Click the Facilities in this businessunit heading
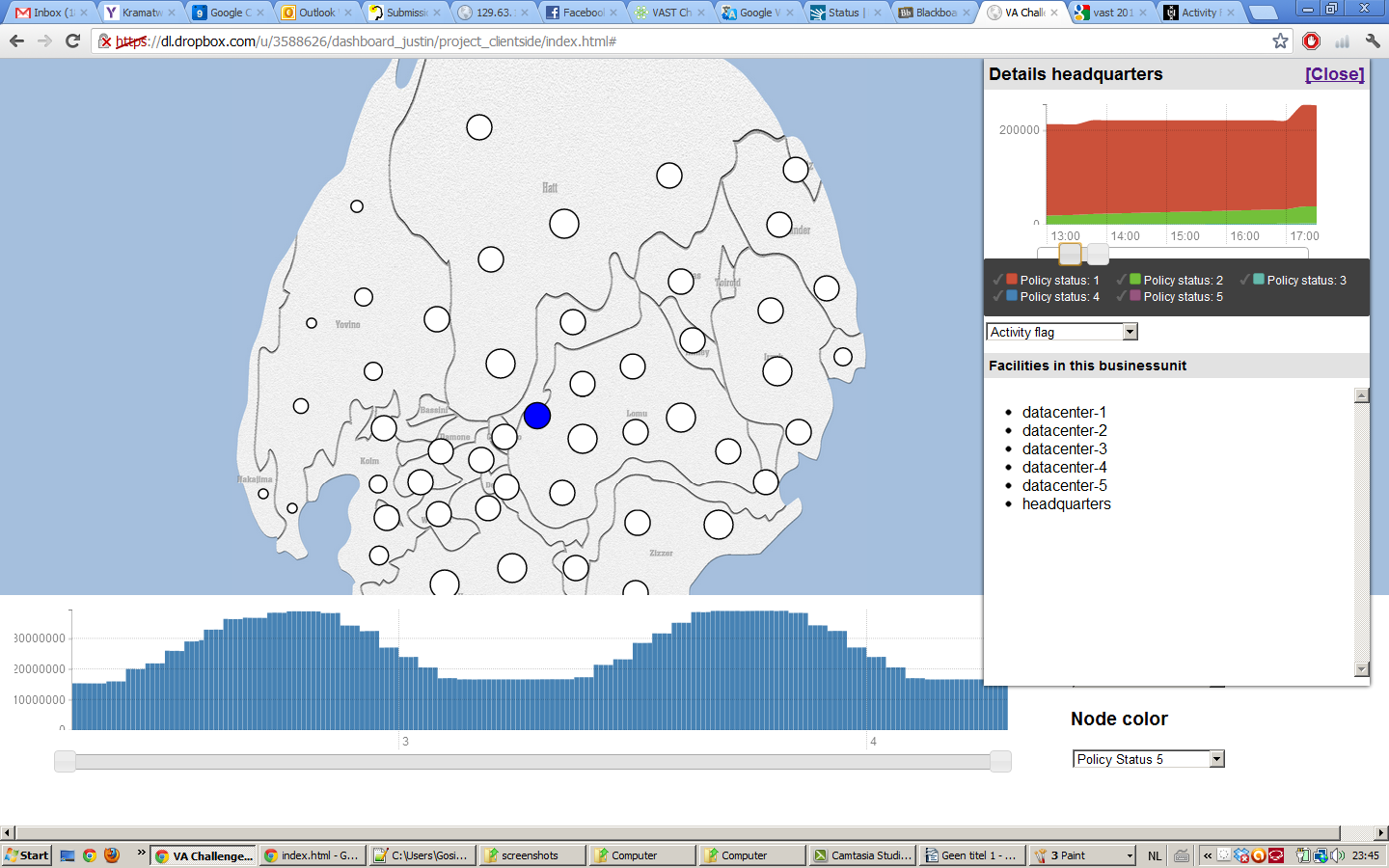 (x=1087, y=366)
